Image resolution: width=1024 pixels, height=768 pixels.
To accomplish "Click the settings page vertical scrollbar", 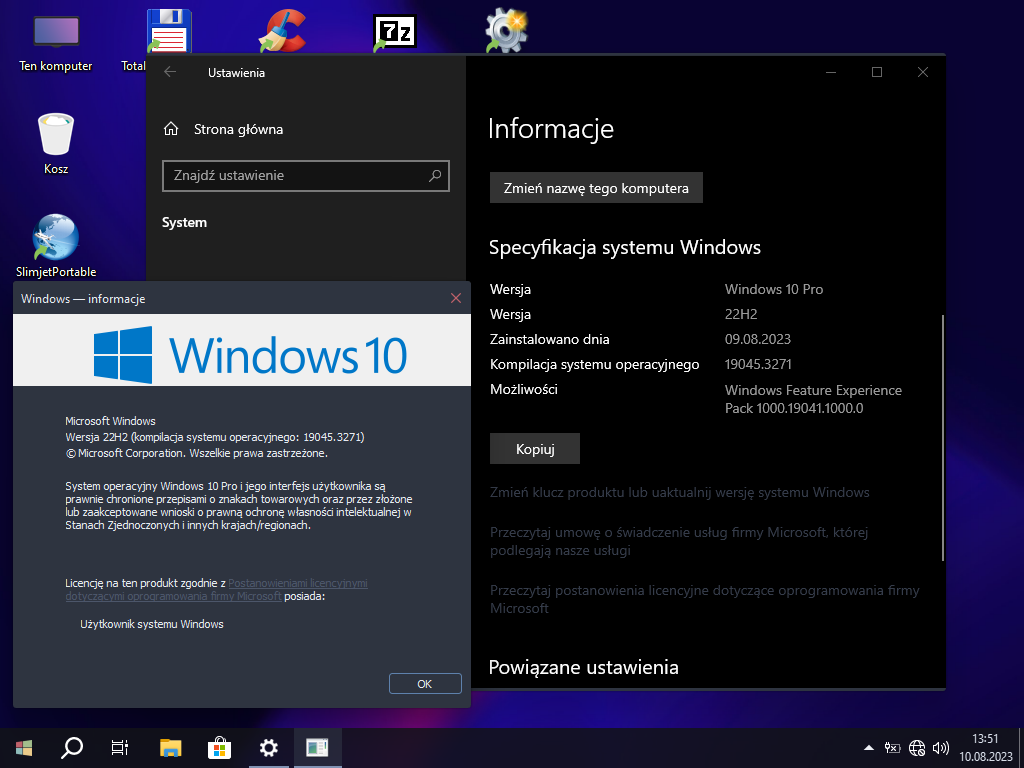I will [x=942, y=438].
